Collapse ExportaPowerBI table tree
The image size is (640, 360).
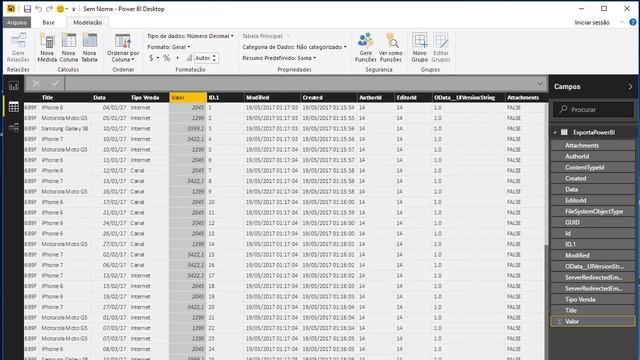click(555, 132)
